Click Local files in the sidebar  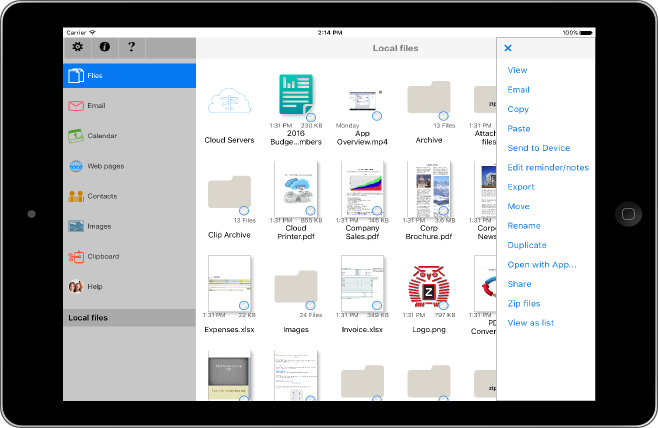(129, 318)
